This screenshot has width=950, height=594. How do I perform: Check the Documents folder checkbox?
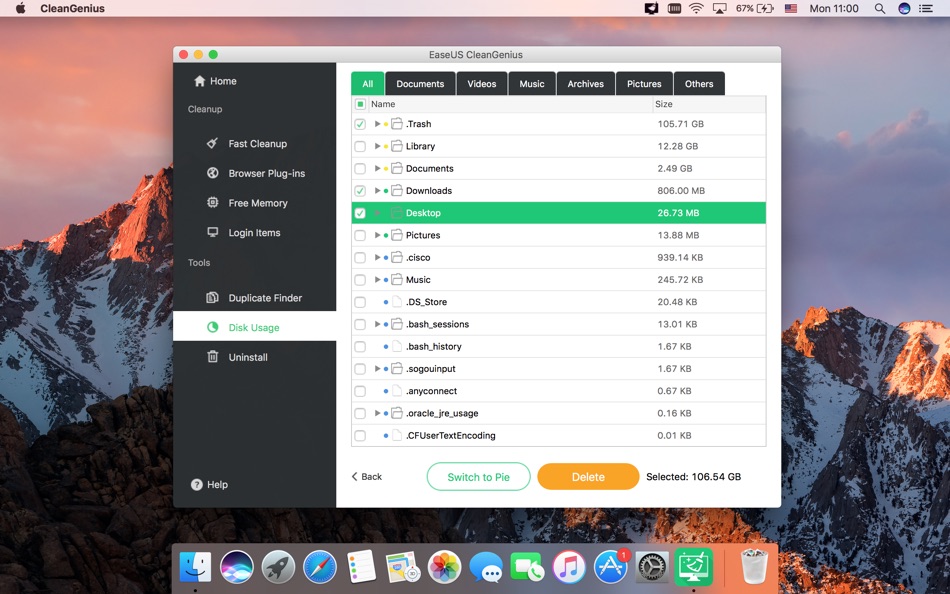click(x=360, y=169)
